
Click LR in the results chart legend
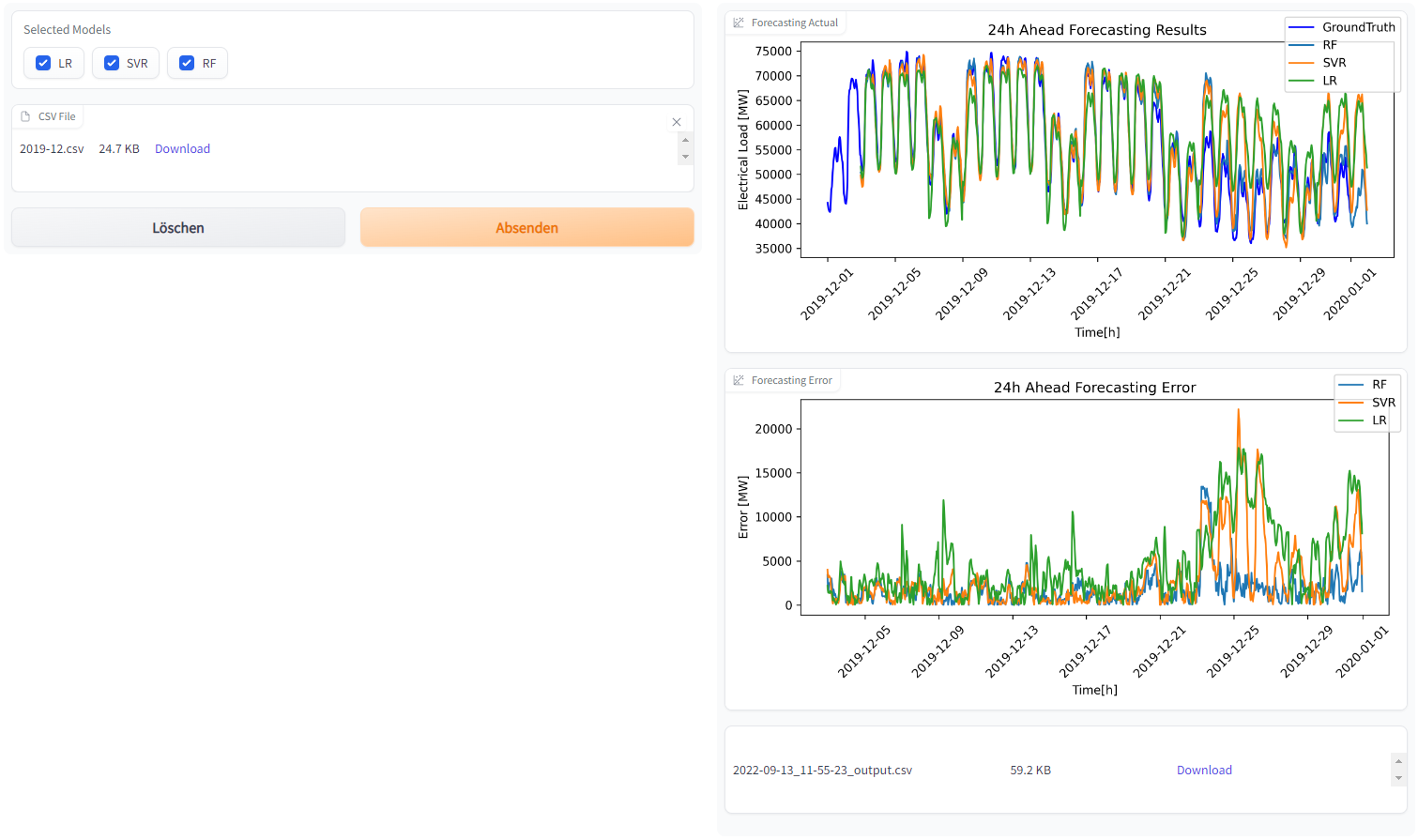tap(1330, 81)
